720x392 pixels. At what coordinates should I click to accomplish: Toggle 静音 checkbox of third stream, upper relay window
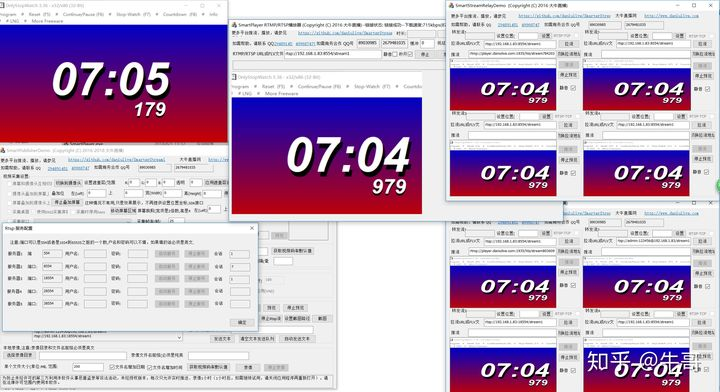(573, 173)
